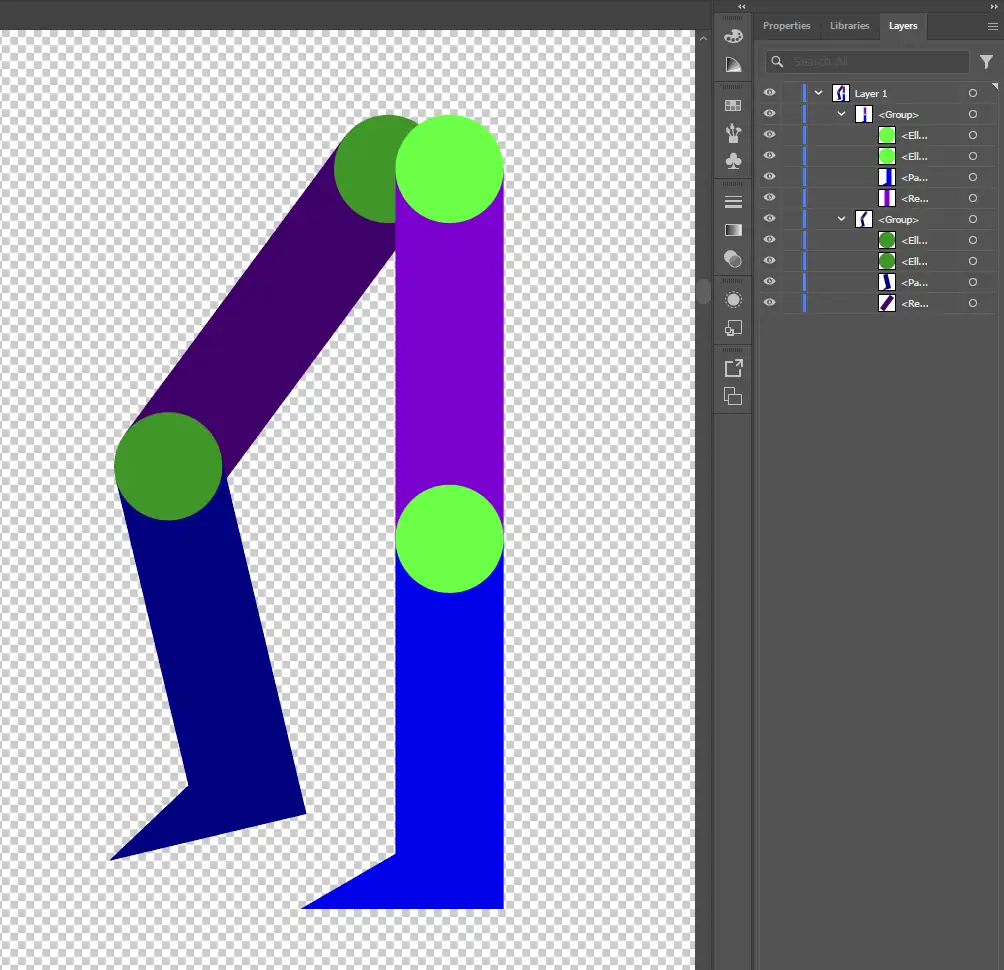Screen dimensions: 1004x970
Task: Collapse the second Group in Layers
Action: [842, 219]
